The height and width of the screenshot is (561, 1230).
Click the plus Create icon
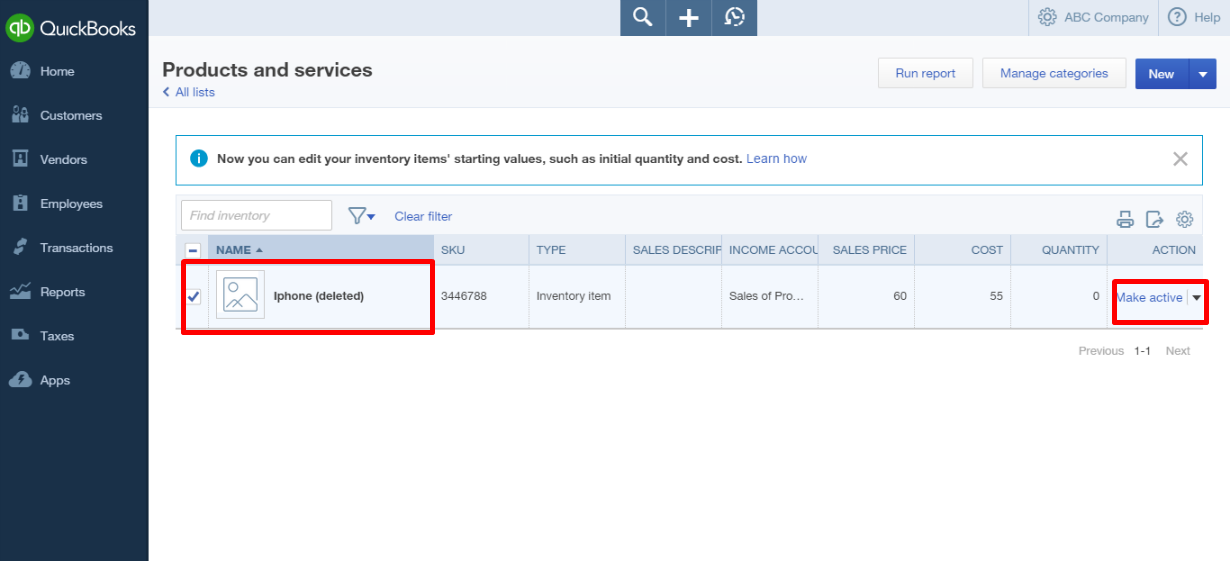coord(689,17)
